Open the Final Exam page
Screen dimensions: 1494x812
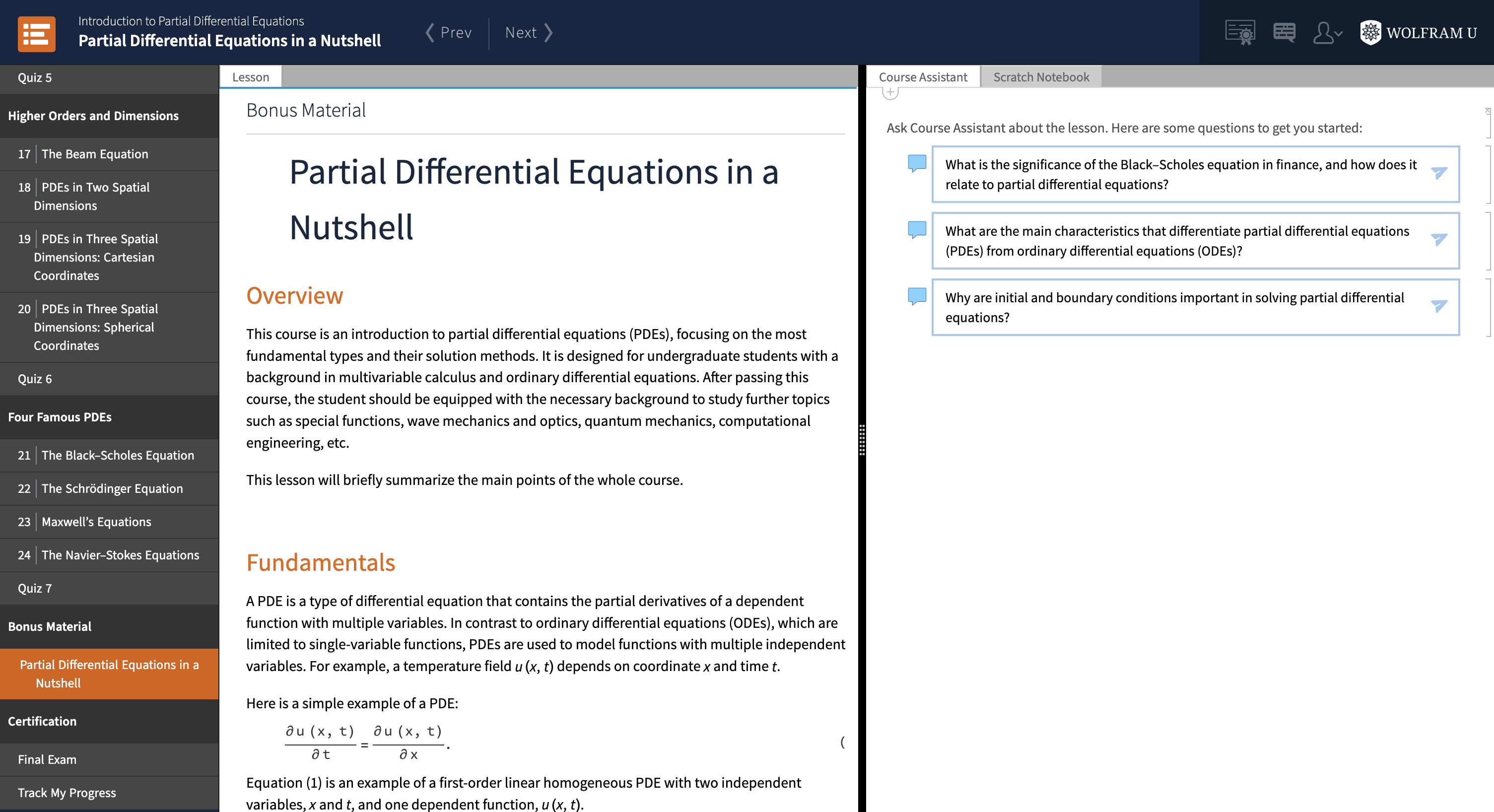tap(46, 759)
